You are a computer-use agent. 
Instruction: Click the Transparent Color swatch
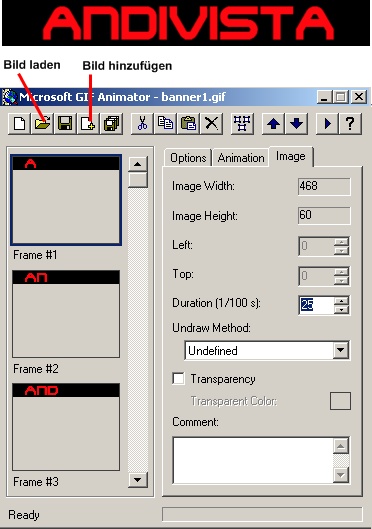pos(340,401)
